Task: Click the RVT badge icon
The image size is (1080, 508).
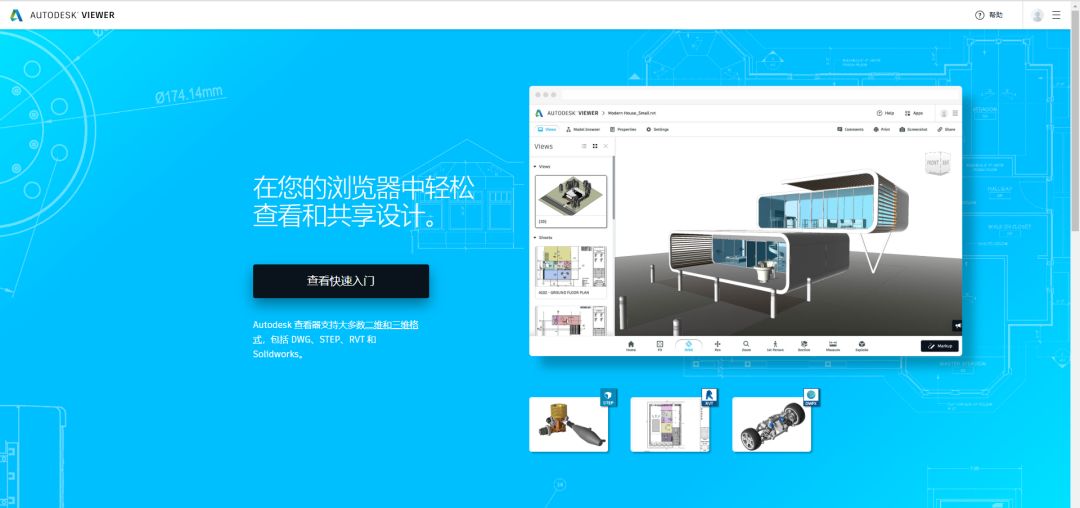Action: (x=709, y=397)
